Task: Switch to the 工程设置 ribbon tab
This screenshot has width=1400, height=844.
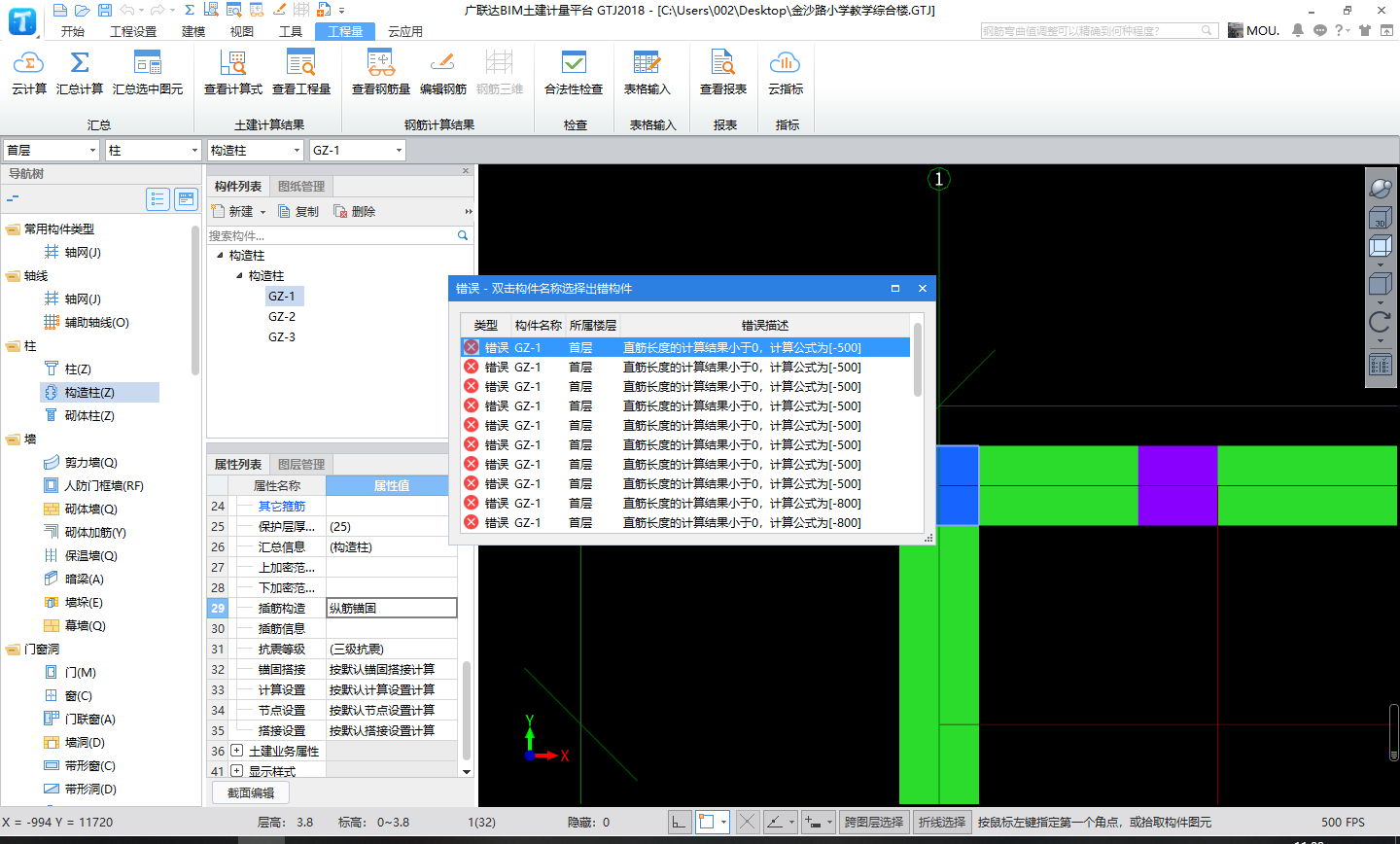Action: coord(133,31)
